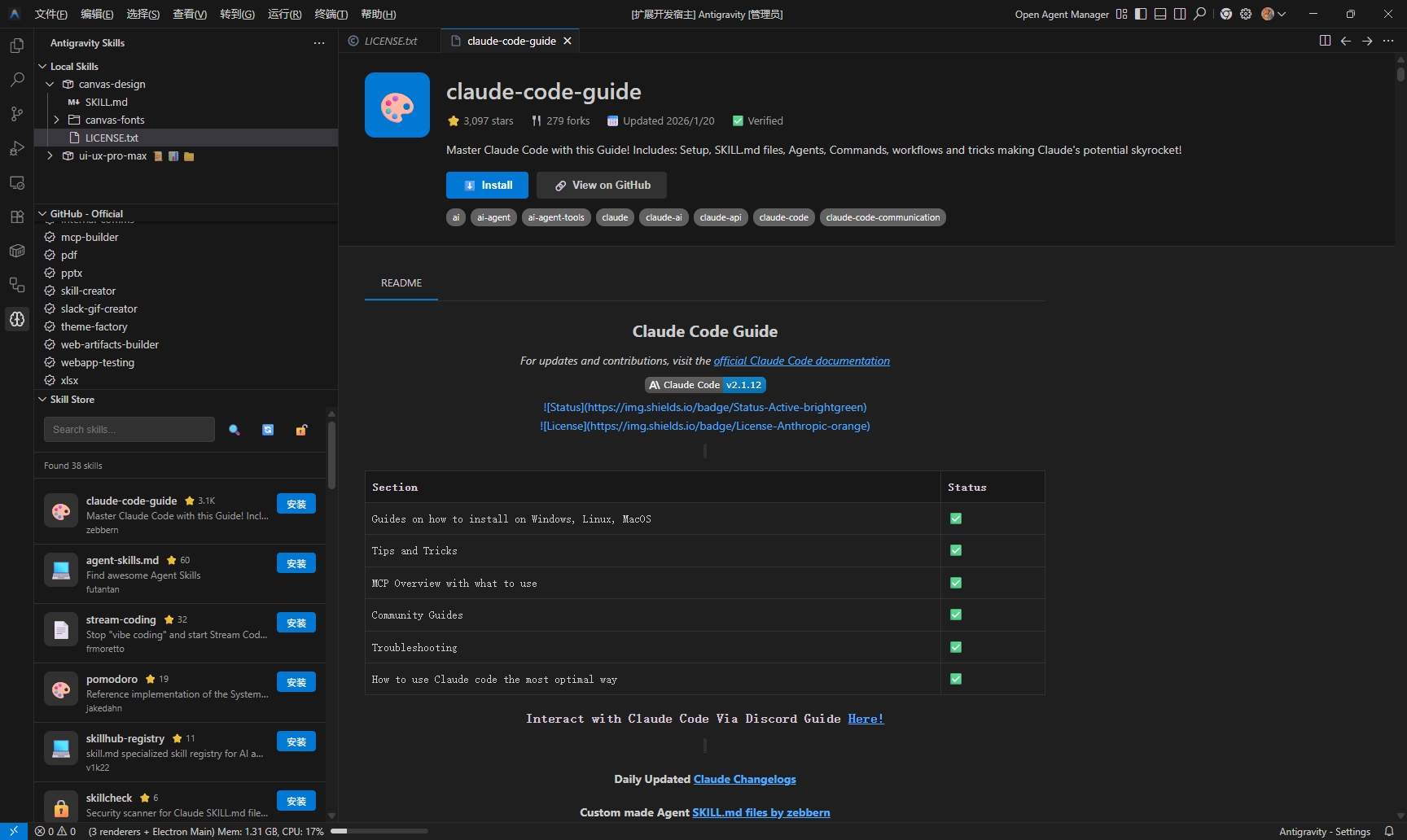Click the large palette skill logo

pos(397,105)
